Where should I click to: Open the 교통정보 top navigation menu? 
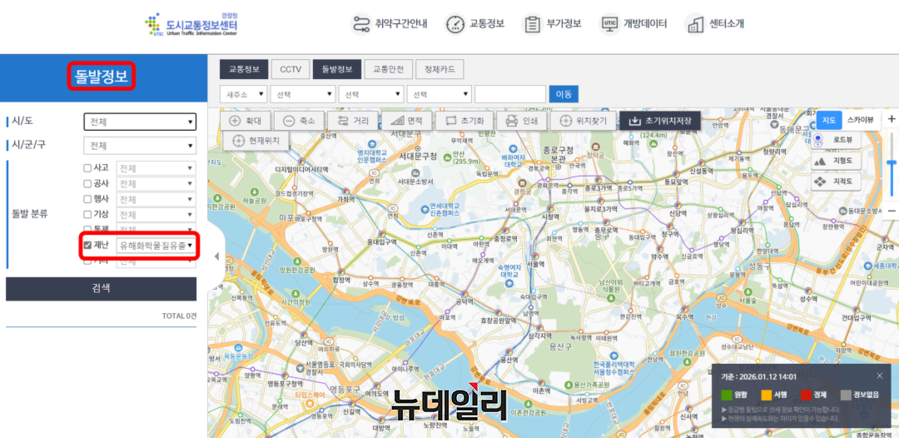475,24
